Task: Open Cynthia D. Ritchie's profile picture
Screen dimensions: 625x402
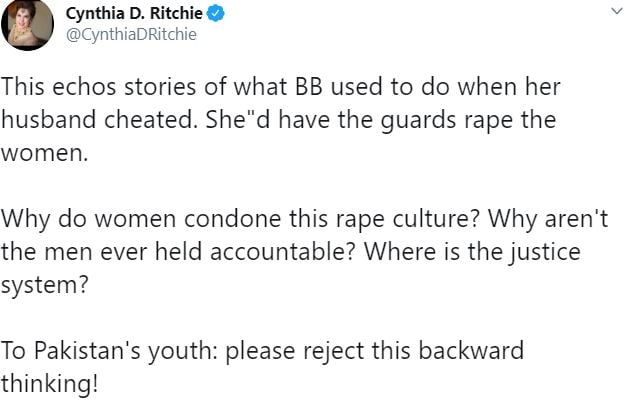Action: tap(27, 25)
